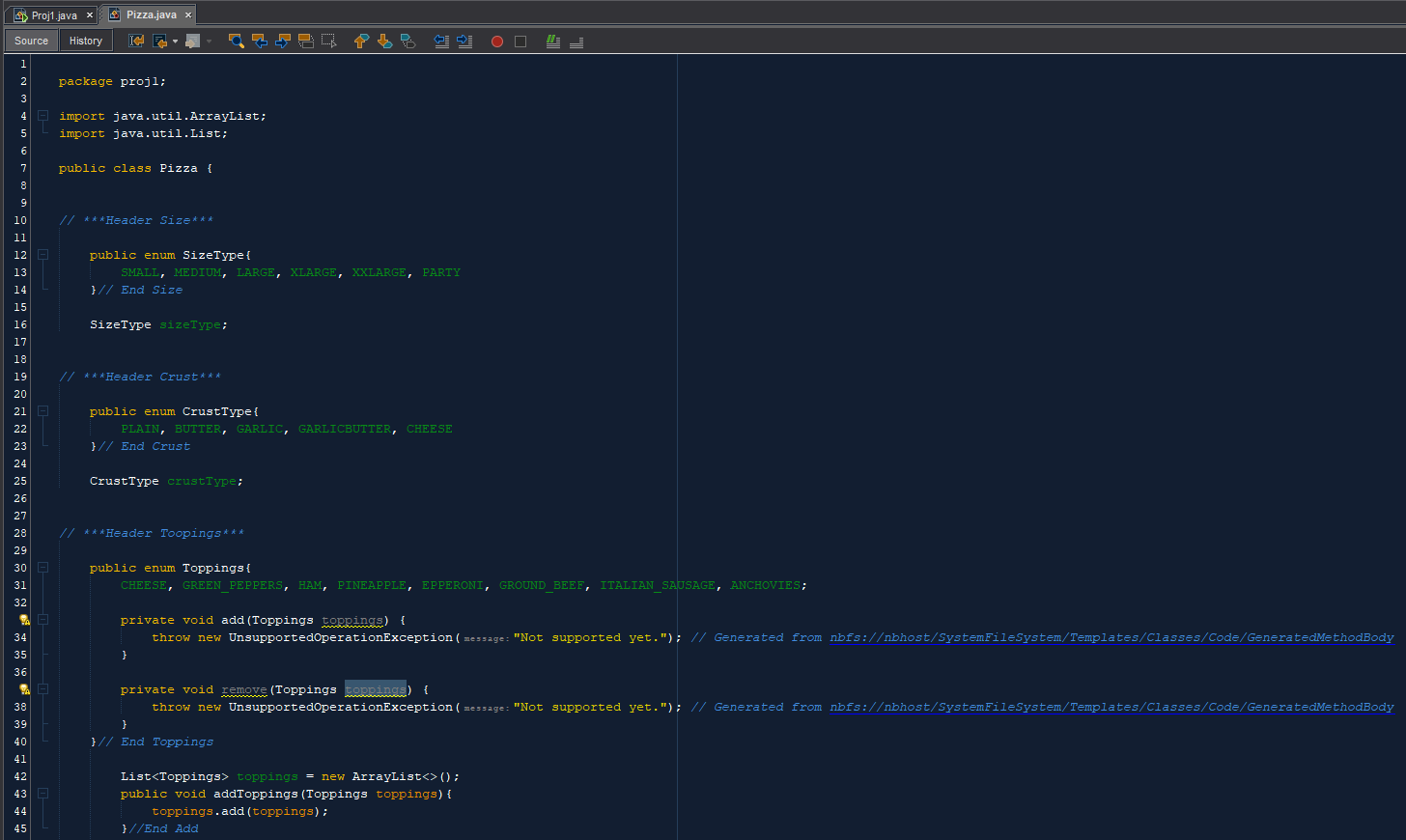Click hint lightbulb beside remove method
1406x840 pixels.
(24, 689)
